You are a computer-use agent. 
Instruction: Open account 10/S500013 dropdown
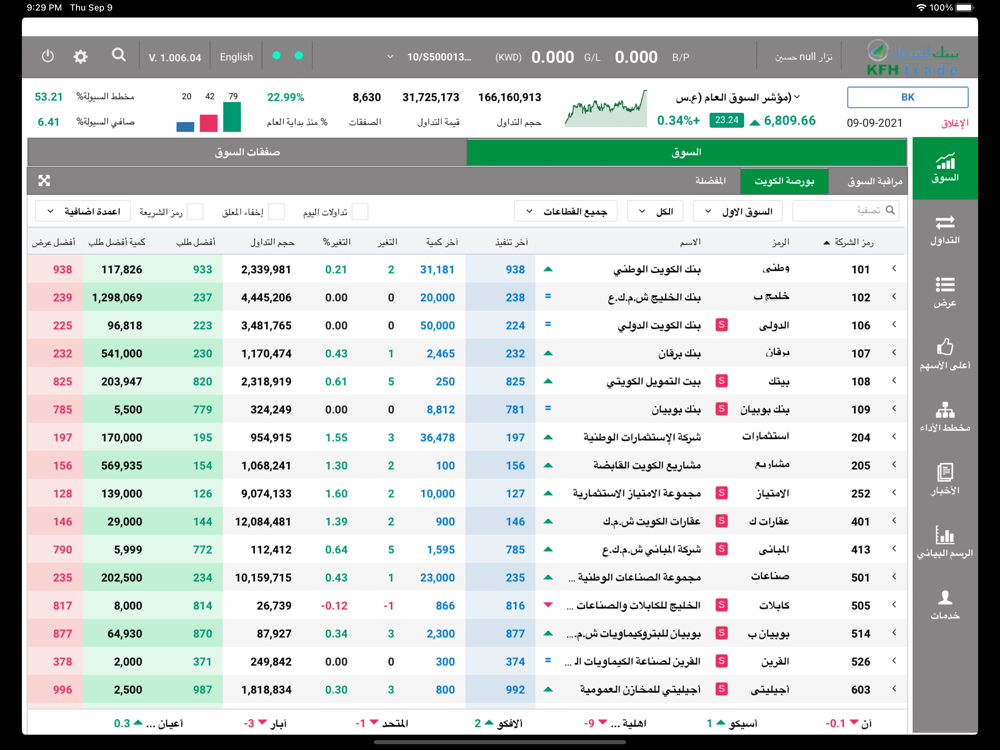click(x=429, y=57)
